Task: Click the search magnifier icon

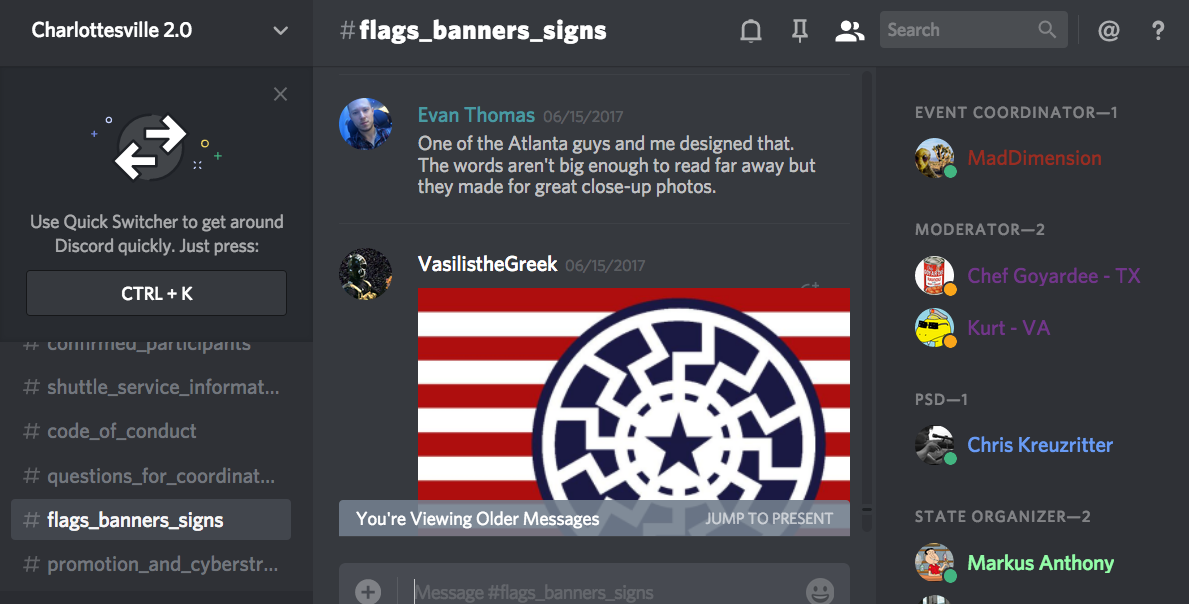Action: [1047, 30]
